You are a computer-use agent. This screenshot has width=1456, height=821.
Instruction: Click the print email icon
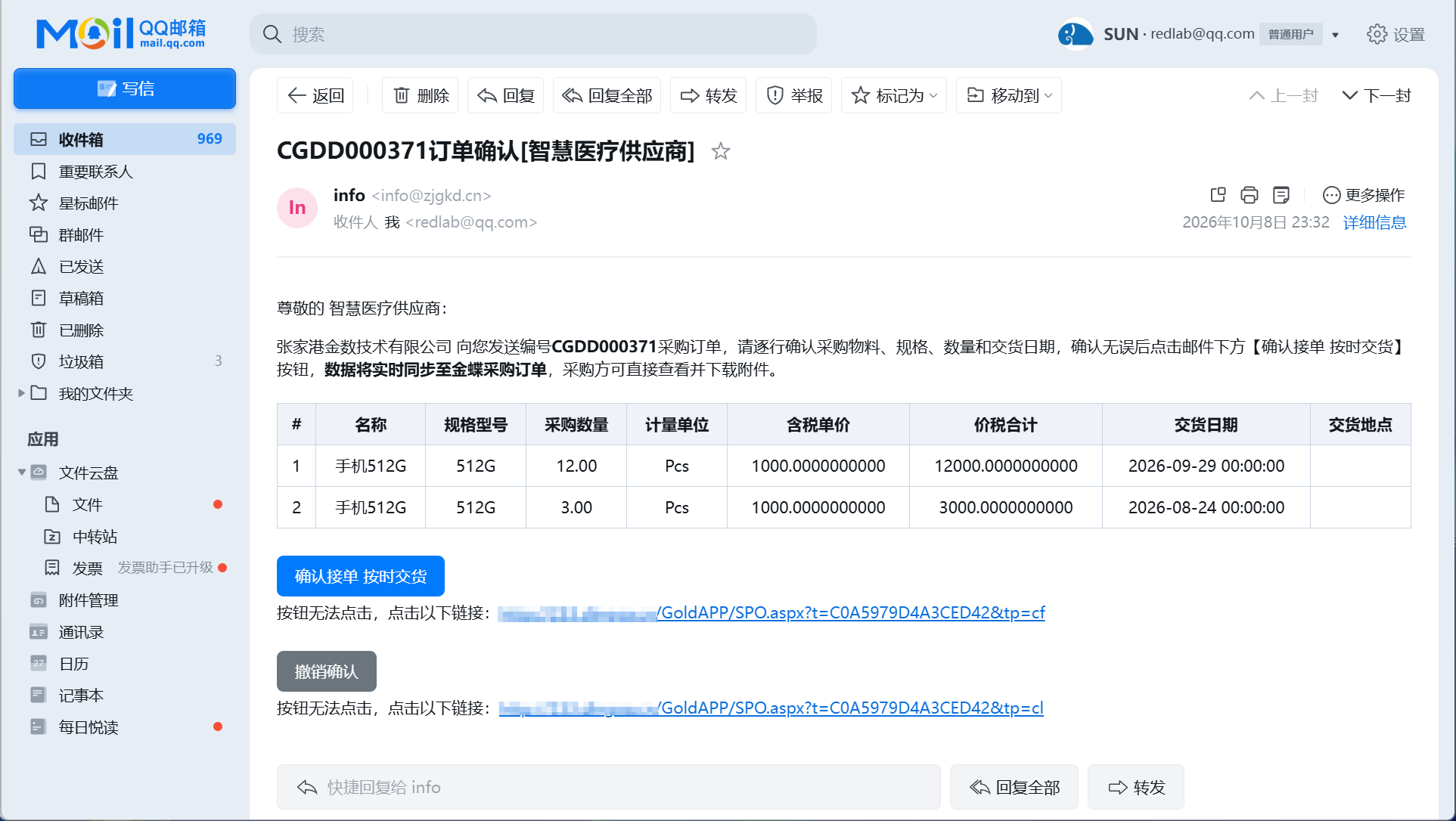click(x=1250, y=195)
